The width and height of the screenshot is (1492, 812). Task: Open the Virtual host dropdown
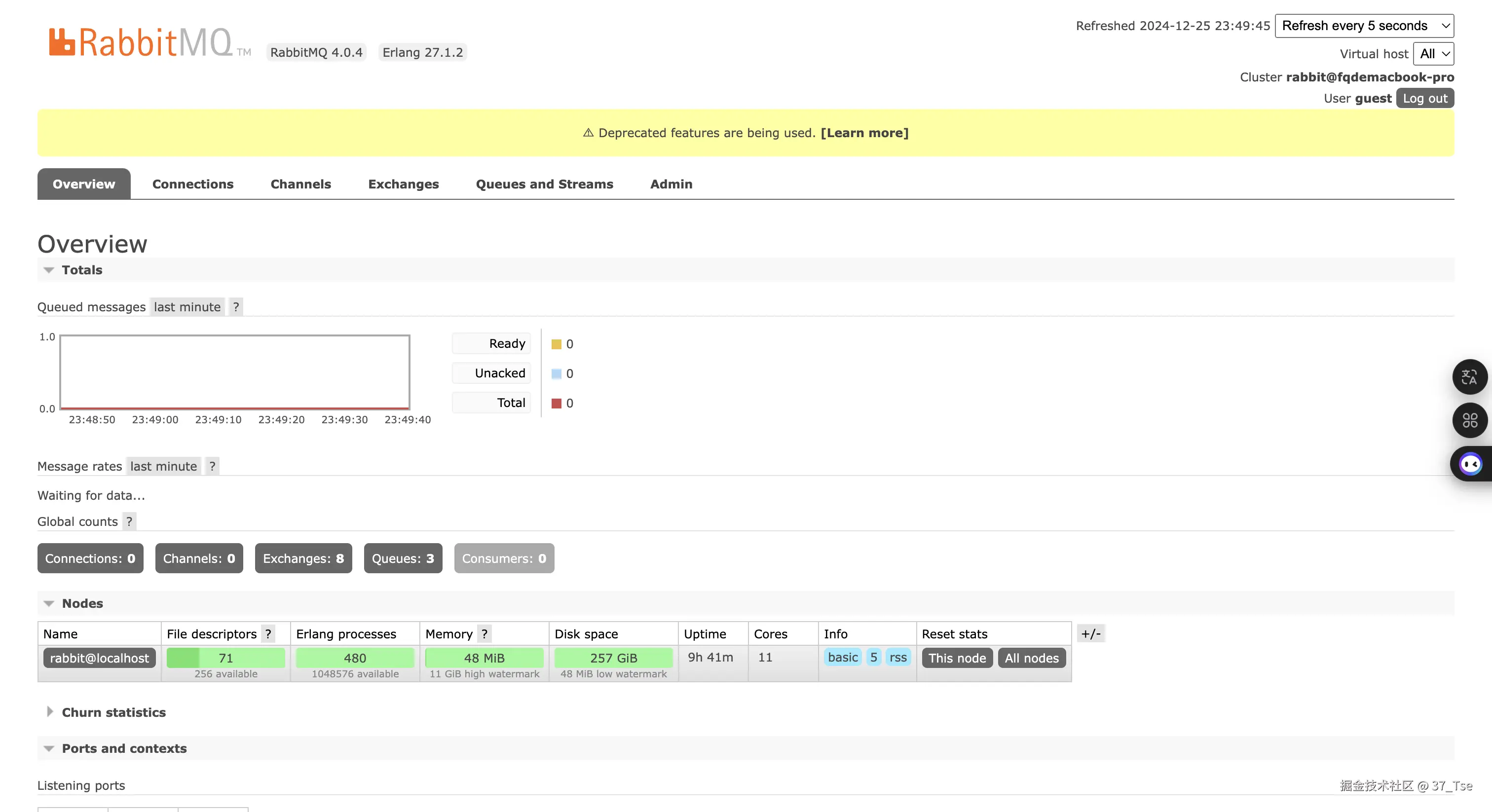pos(1433,54)
